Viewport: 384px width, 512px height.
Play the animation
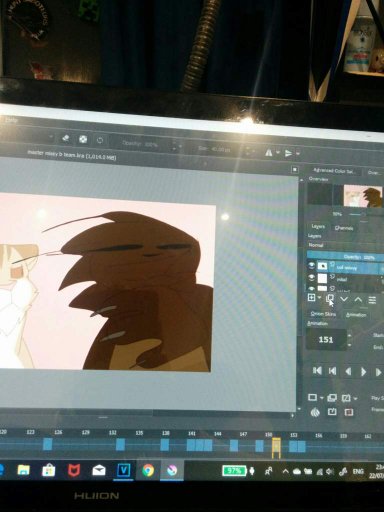[364, 372]
